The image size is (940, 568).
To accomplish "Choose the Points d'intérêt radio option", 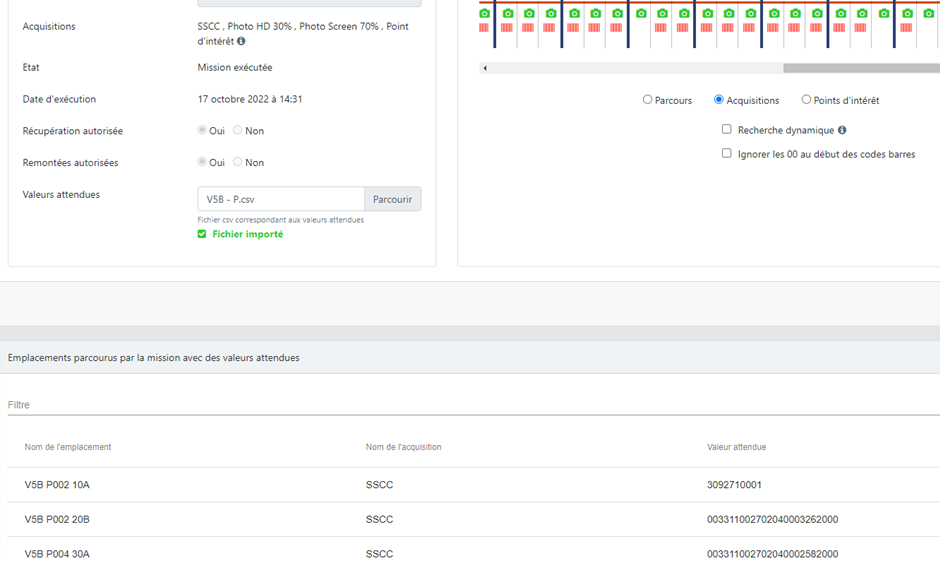I will (806, 100).
